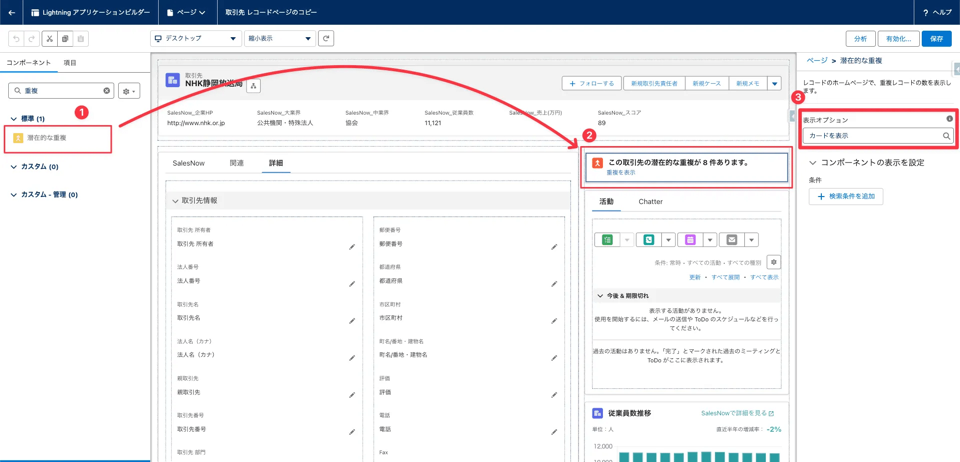Undo the last change
This screenshot has height=462, width=960.
click(x=16, y=39)
